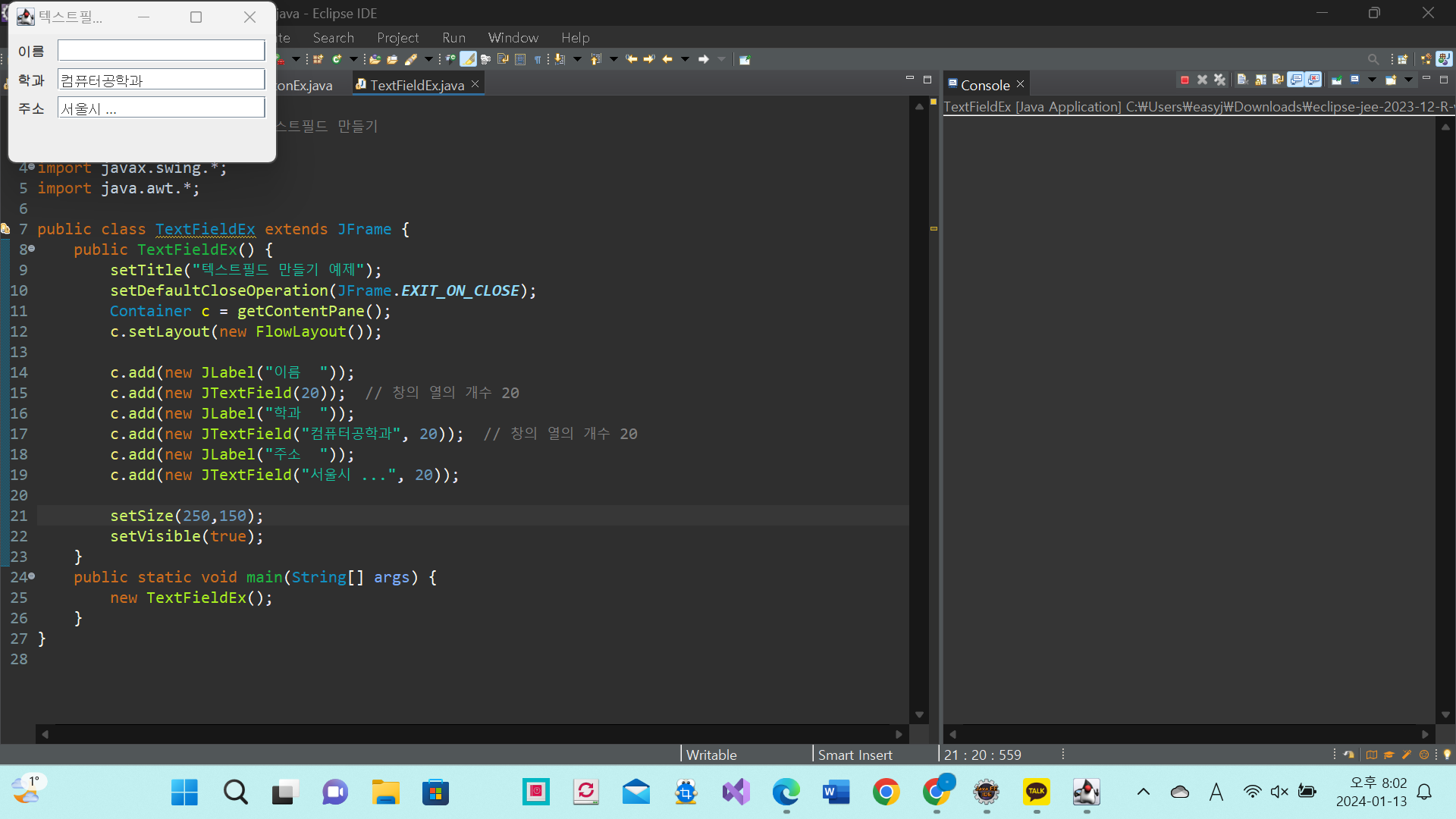Switch to TextFieldEx.java editor tab
This screenshot has width=1456, height=819.
click(x=416, y=85)
